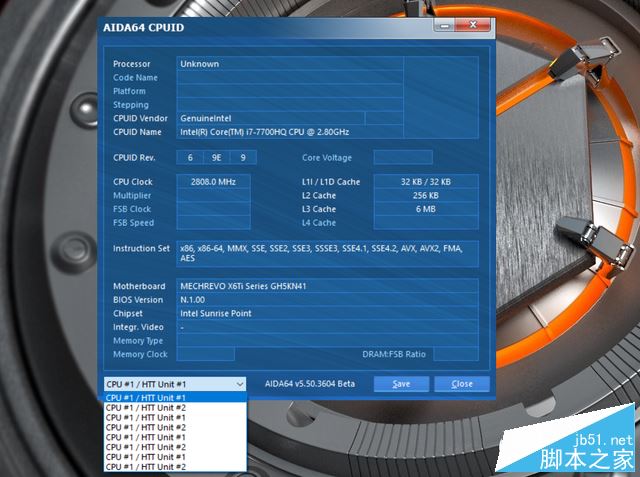
Task: Click the CPUID Rev. value '9' in the last box
Action: click(x=243, y=158)
